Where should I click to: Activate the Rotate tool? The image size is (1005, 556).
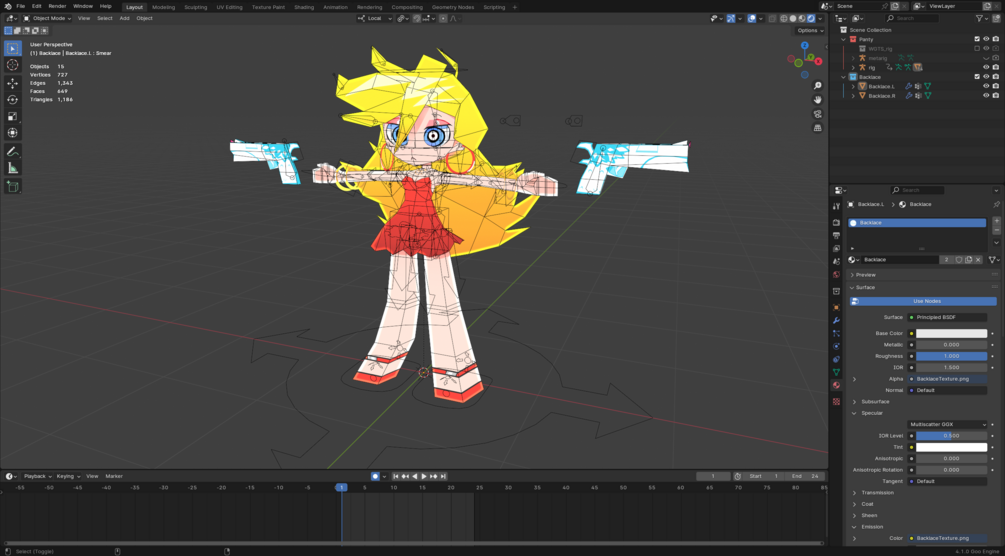tap(12, 99)
